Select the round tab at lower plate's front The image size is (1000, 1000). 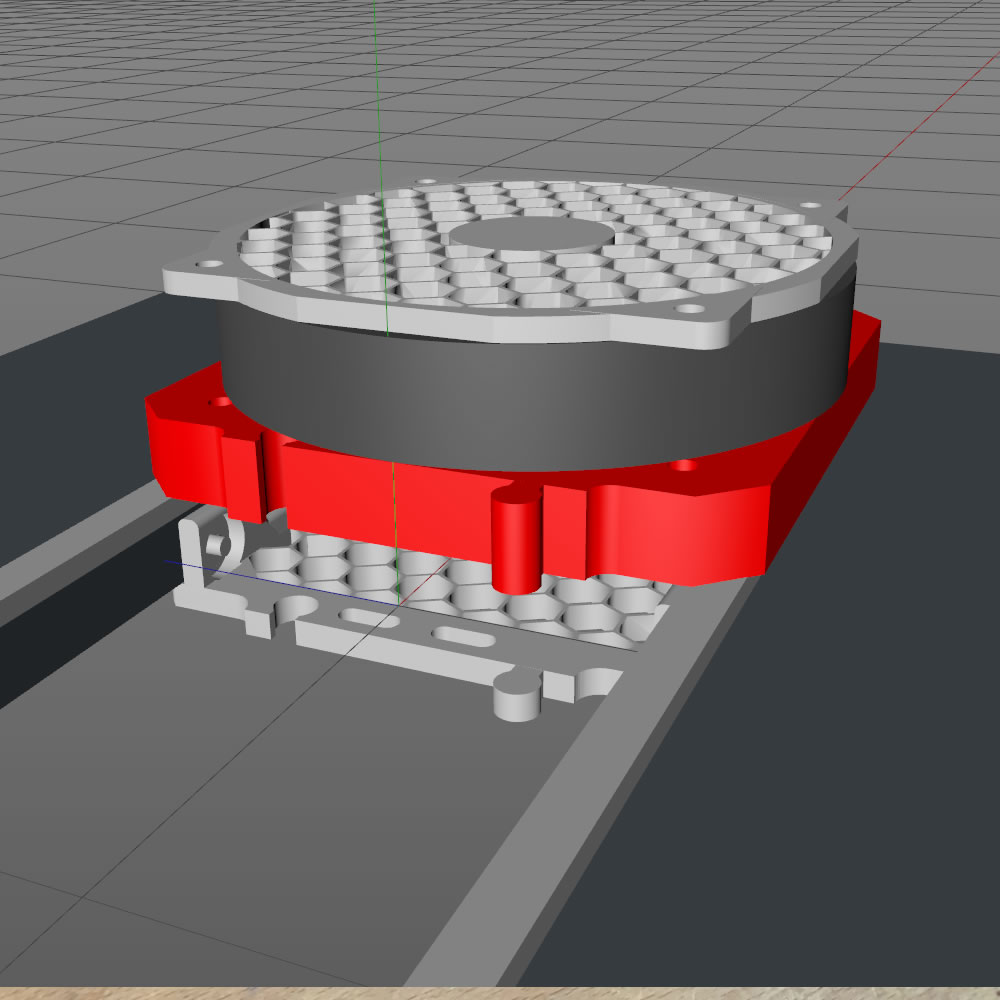click(x=518, y=692)
